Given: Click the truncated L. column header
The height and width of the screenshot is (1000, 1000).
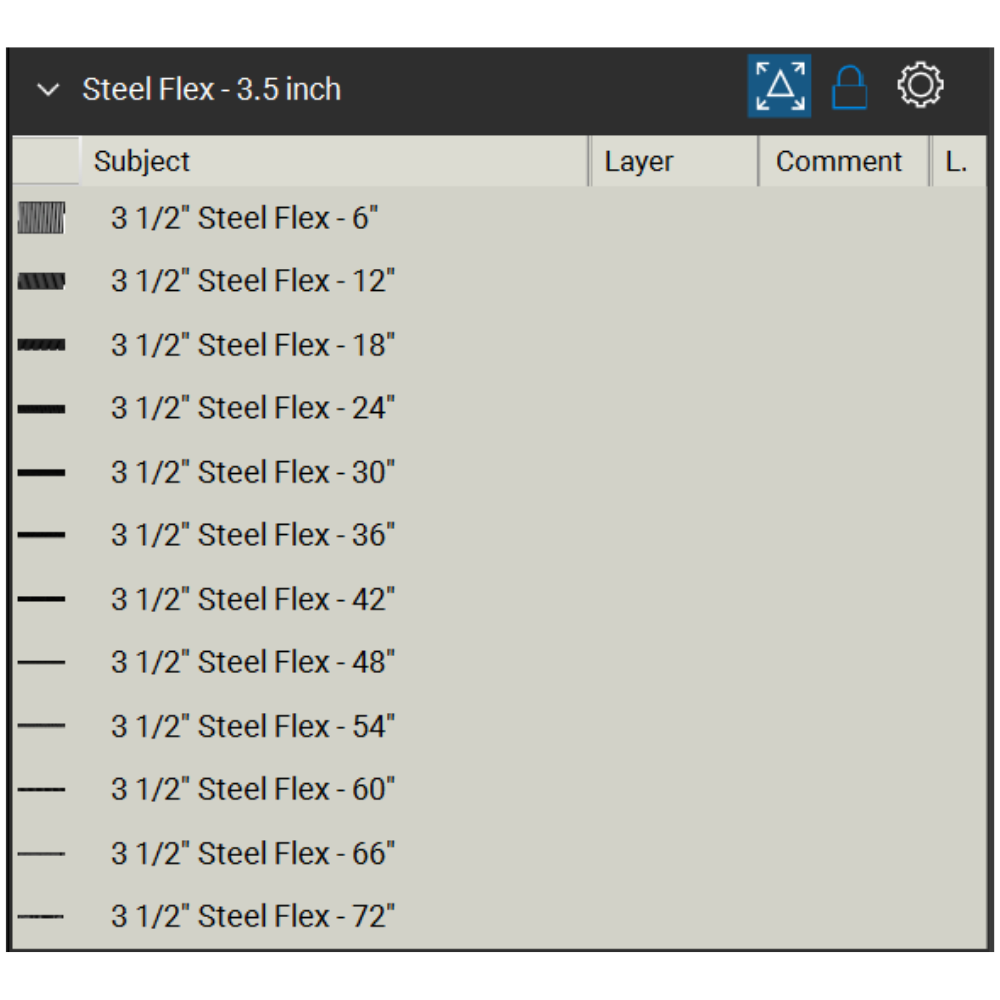Looking at the screenshot, I should point(958,162).
